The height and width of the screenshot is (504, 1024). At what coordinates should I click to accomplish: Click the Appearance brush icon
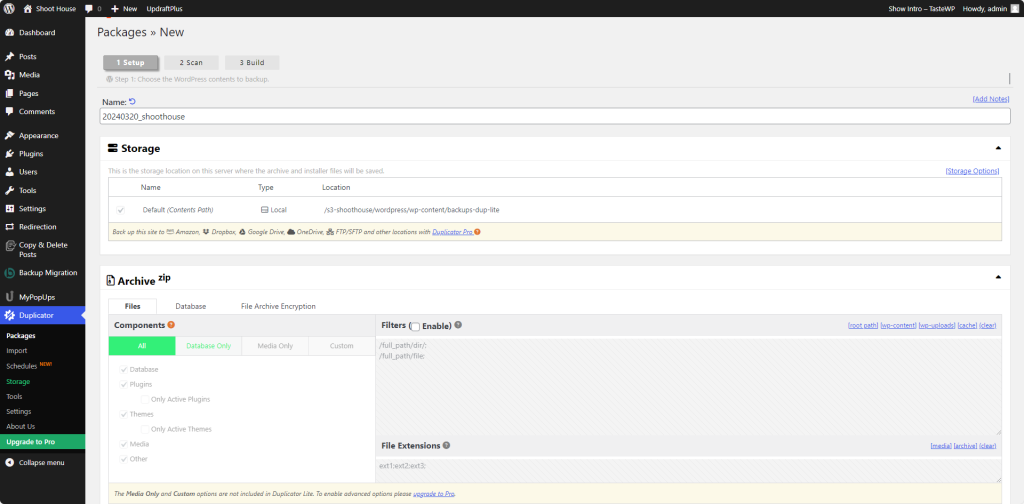[10, 136]
